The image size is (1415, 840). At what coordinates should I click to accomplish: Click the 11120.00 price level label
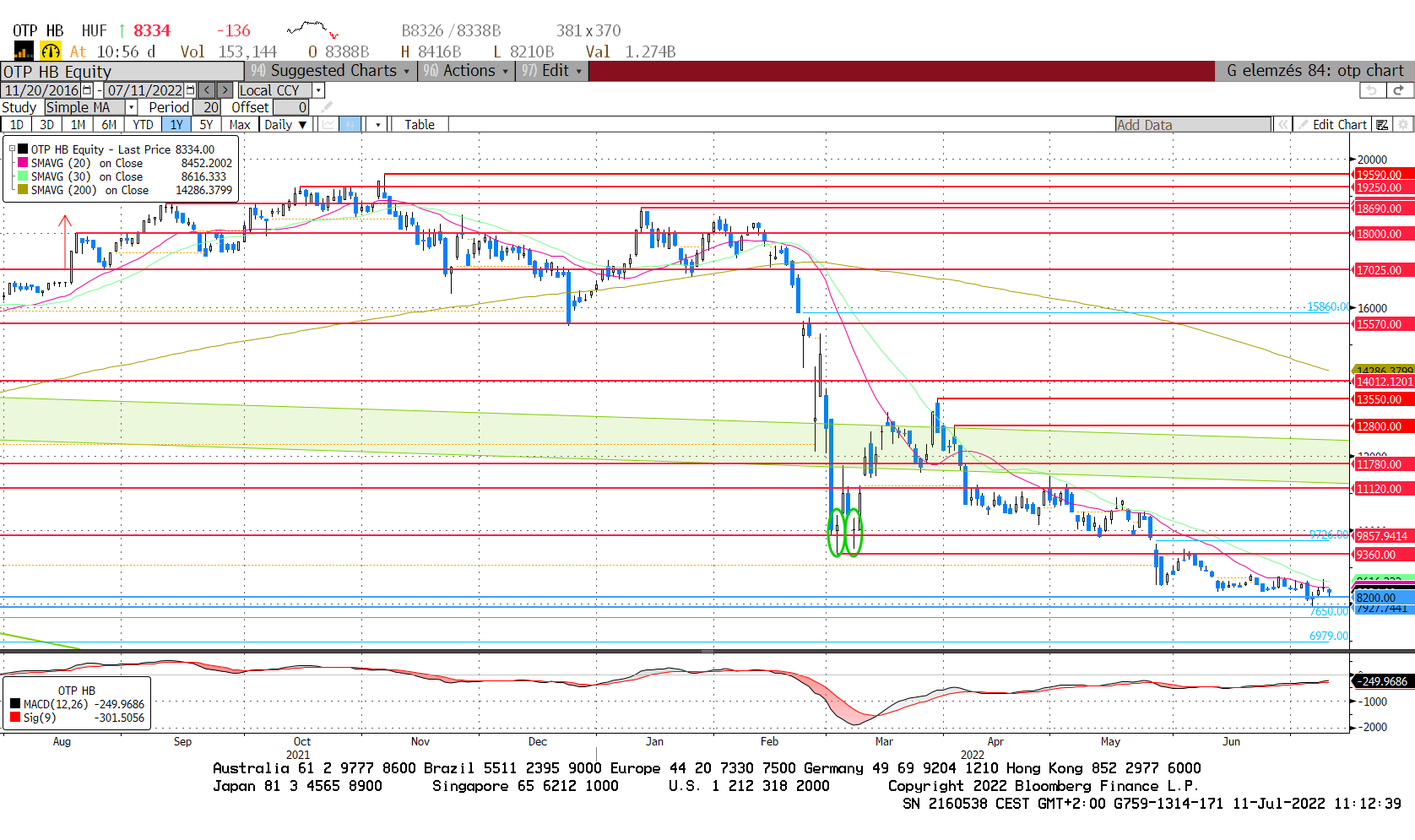coord(1384,489)
